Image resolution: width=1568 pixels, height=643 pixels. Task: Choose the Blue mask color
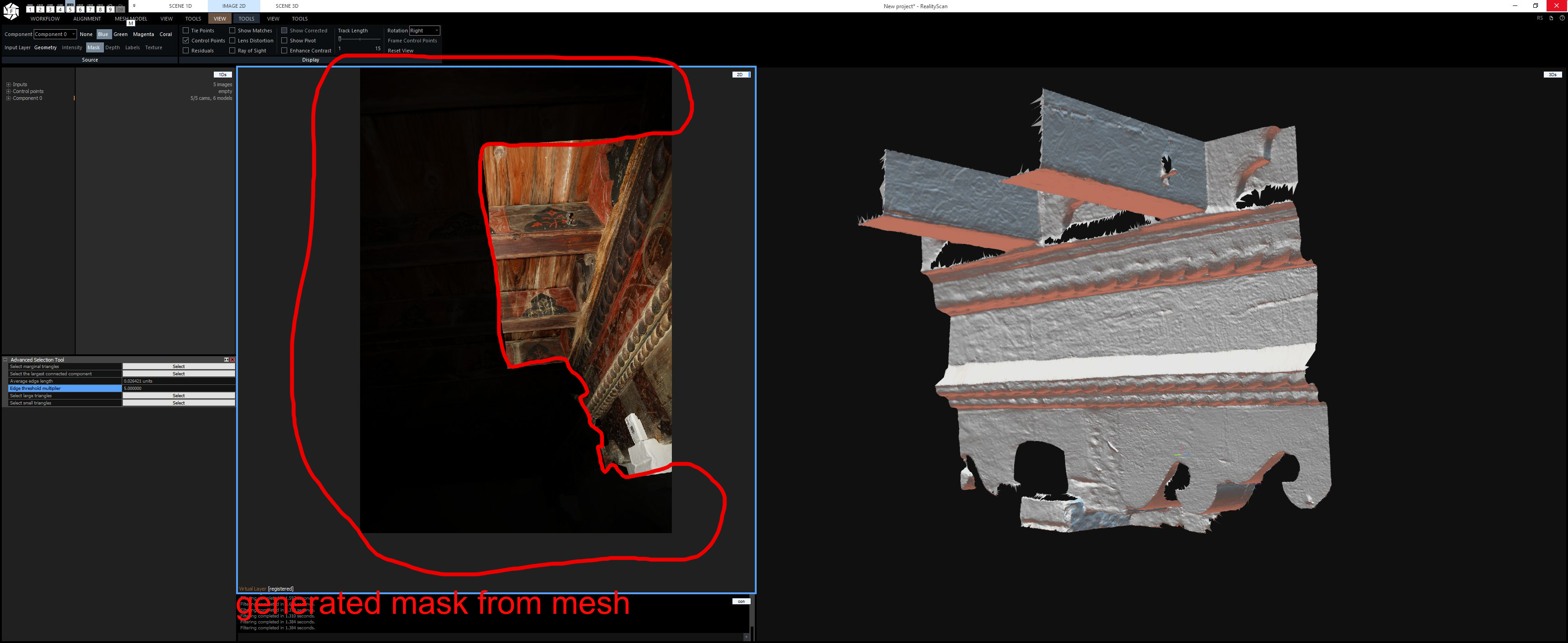(103, 35)
